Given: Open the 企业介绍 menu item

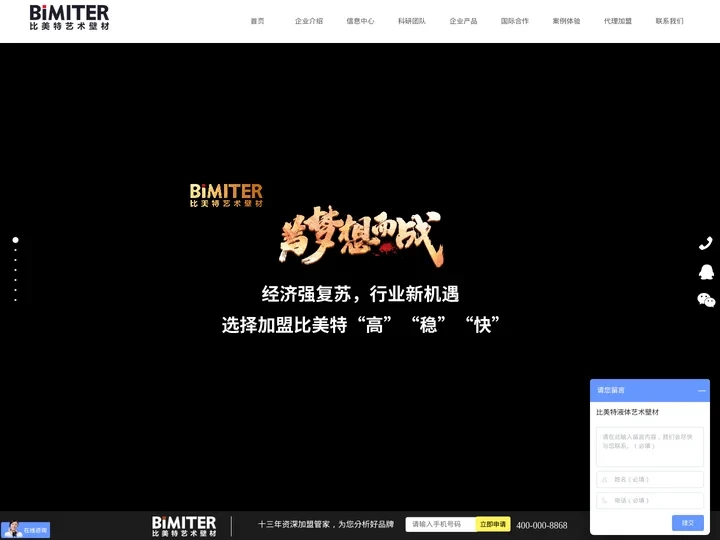Looking at the screenshot, I should pyautogui.click(x=309, y=21).
